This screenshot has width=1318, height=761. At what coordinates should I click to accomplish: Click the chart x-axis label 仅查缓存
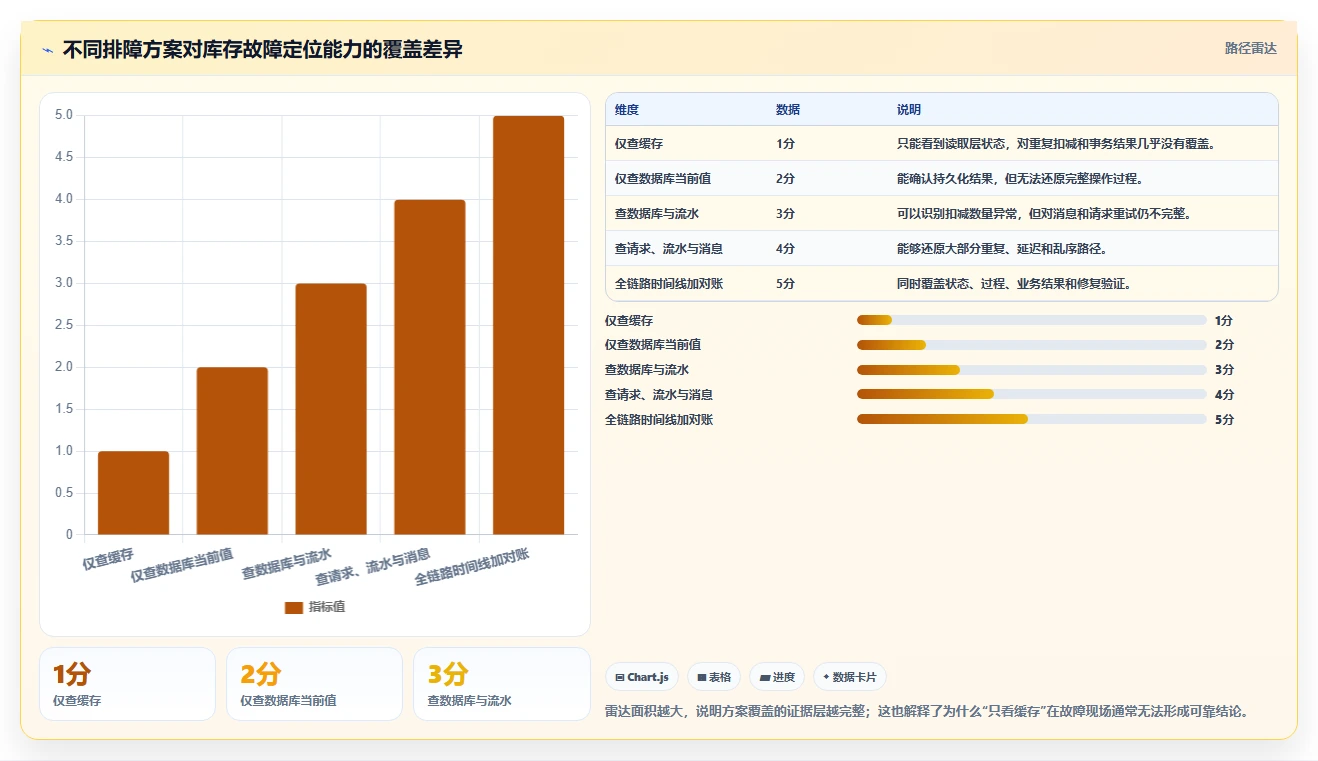tap(108, 559)
